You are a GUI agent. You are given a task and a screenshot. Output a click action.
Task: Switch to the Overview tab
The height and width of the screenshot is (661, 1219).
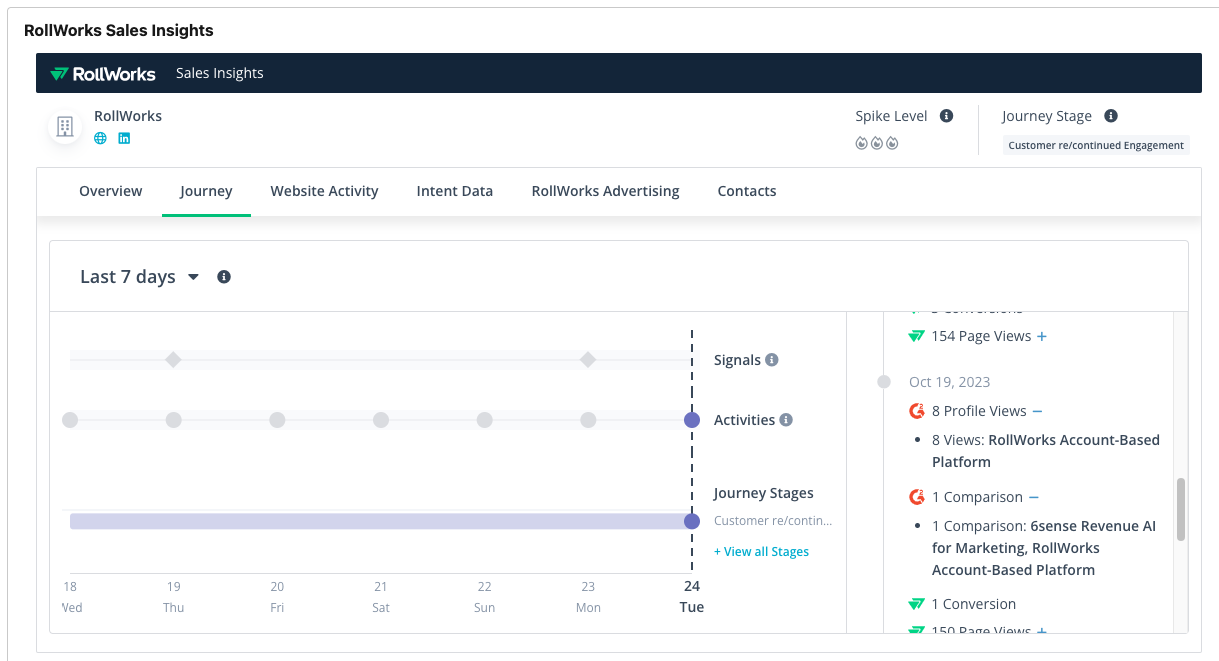click(x=111, y=191)
